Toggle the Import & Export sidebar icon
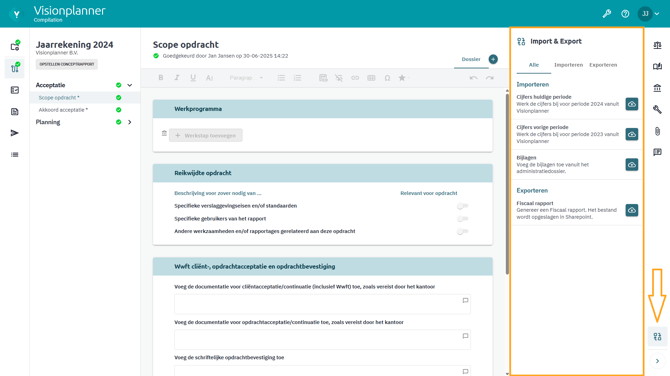This screenshot has height=376, width=670. pyautogui.click(x=657, y=337)
